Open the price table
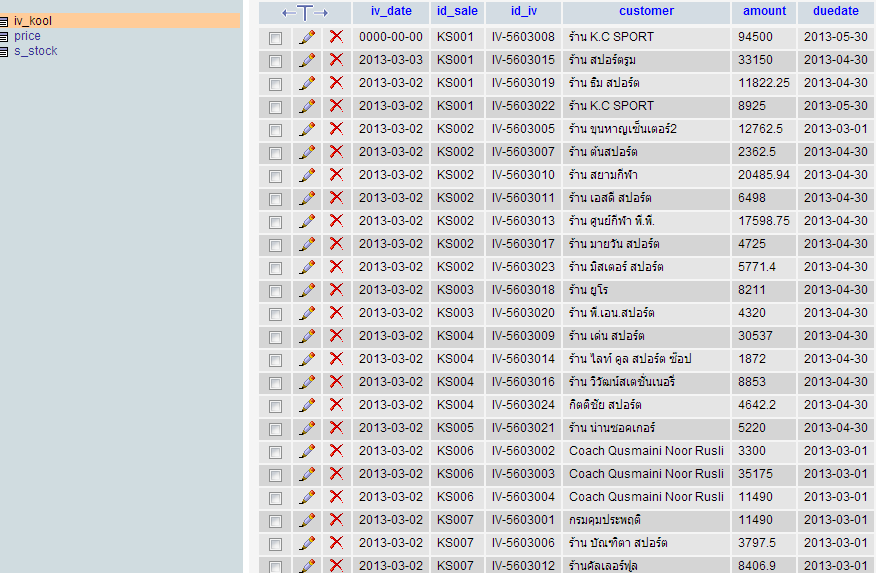Image resolution: width=876 pixels, height=573 pixels. pyautogui.click(x=27, y=36)
